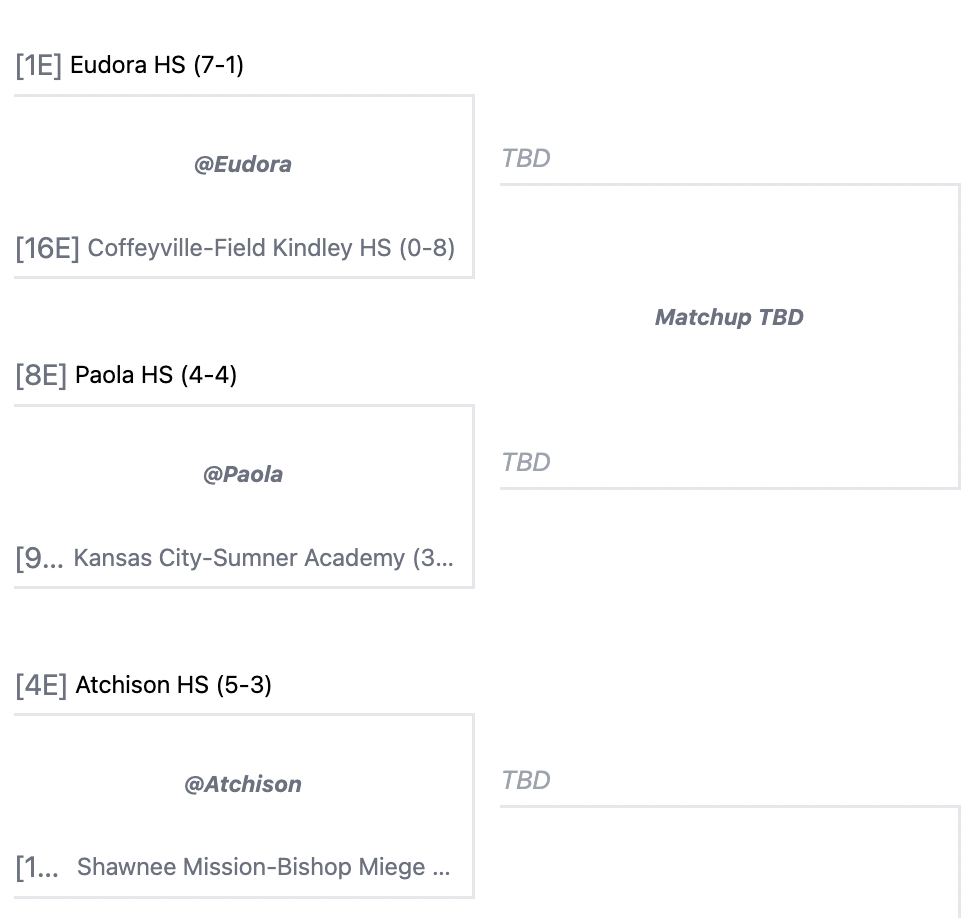Click the [8E] seed label
972x918 pixels.
(41, 375)
